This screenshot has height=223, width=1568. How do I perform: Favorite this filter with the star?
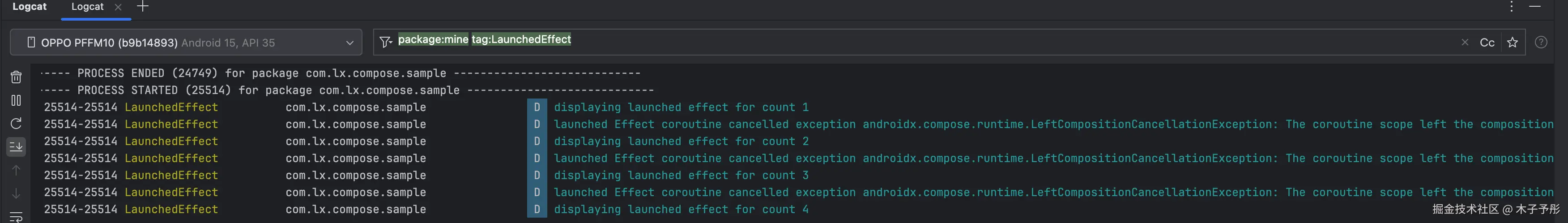1512,42
